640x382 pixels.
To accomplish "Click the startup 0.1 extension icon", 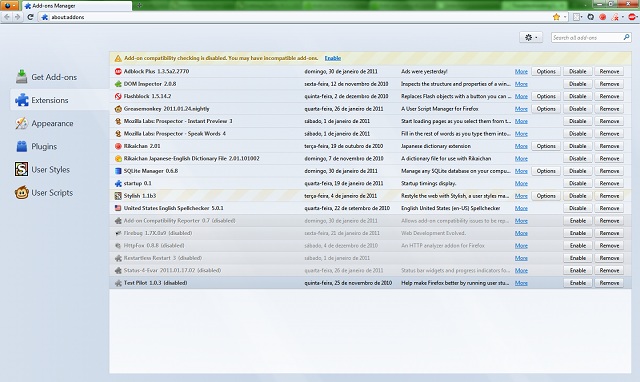I will pyautogui.click(x=118, y=184).
